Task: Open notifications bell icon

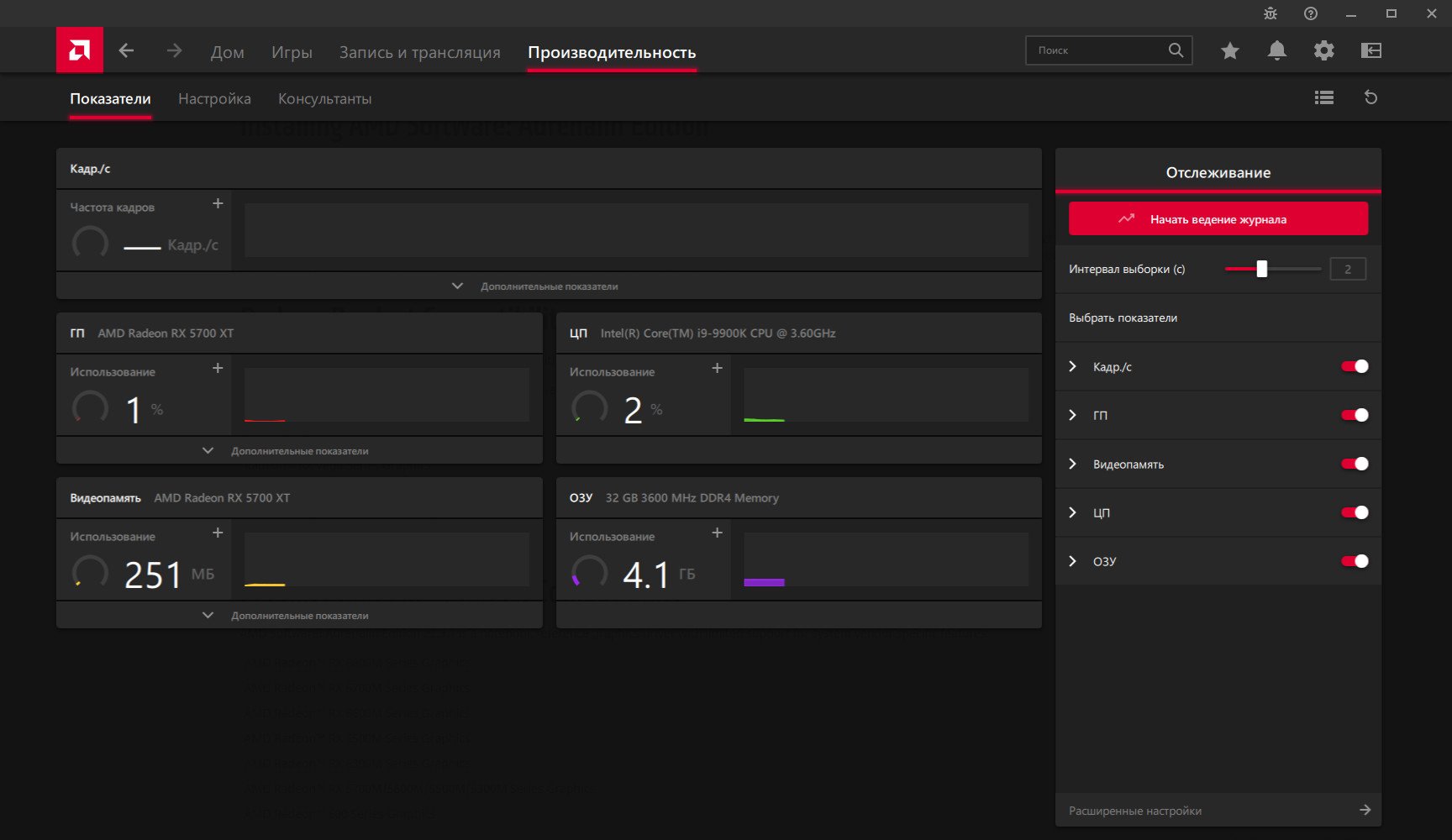Action: click(x=1276, y=50)
